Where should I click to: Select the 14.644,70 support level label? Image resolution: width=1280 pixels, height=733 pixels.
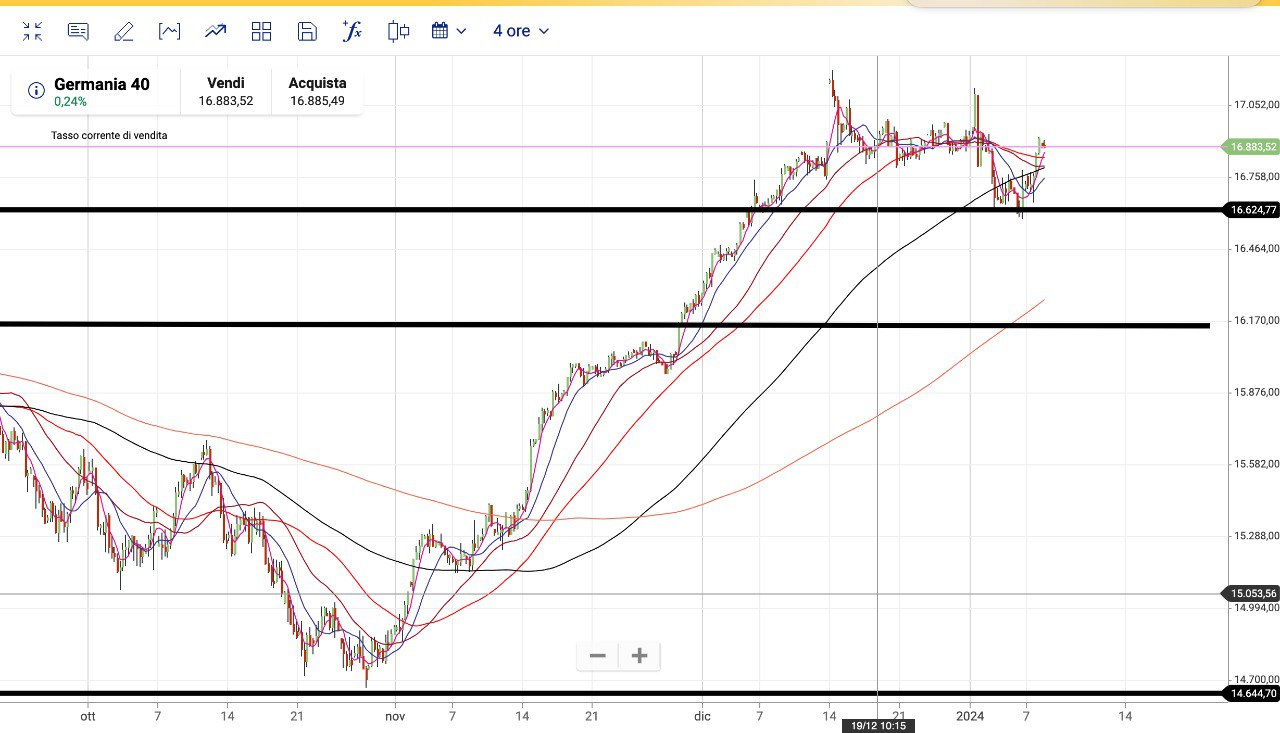point(1252,693)
